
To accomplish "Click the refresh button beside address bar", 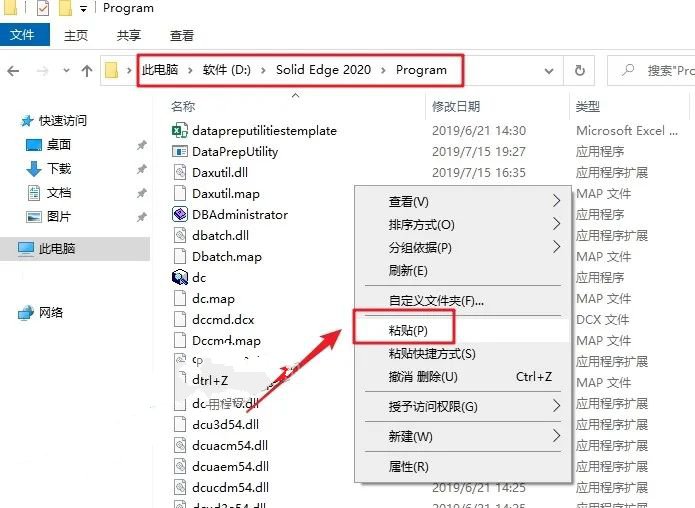I will (579, 70).
